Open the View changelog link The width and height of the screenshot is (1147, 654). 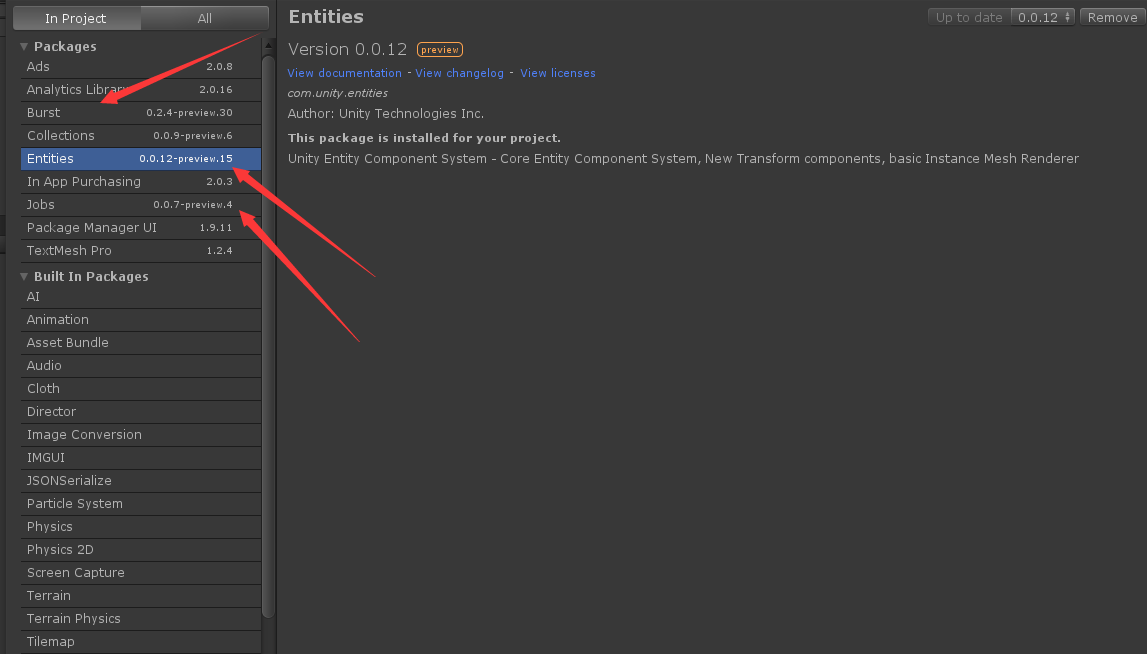[459, 73]
